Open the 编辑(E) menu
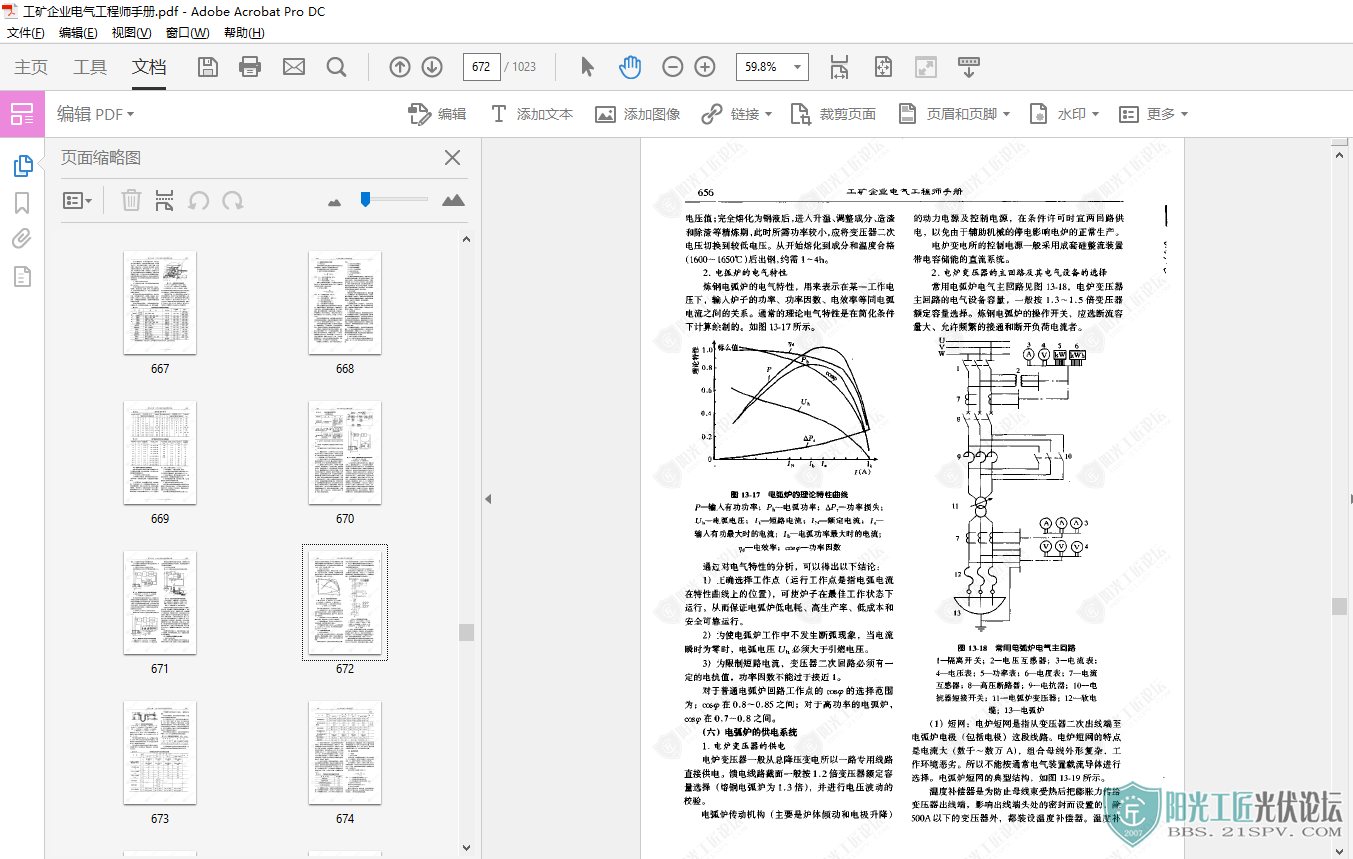This screenshot has width=1353, height=859. [78, 33]
